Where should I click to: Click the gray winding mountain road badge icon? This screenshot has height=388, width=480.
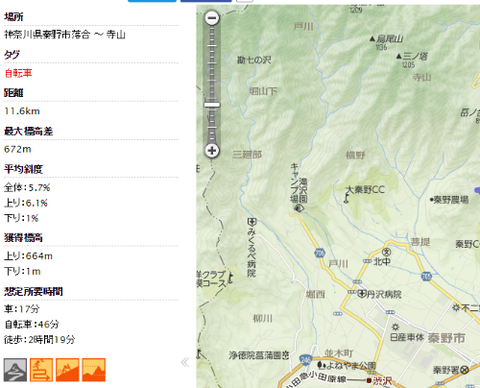pyautogui.click(x=15, y=370)
